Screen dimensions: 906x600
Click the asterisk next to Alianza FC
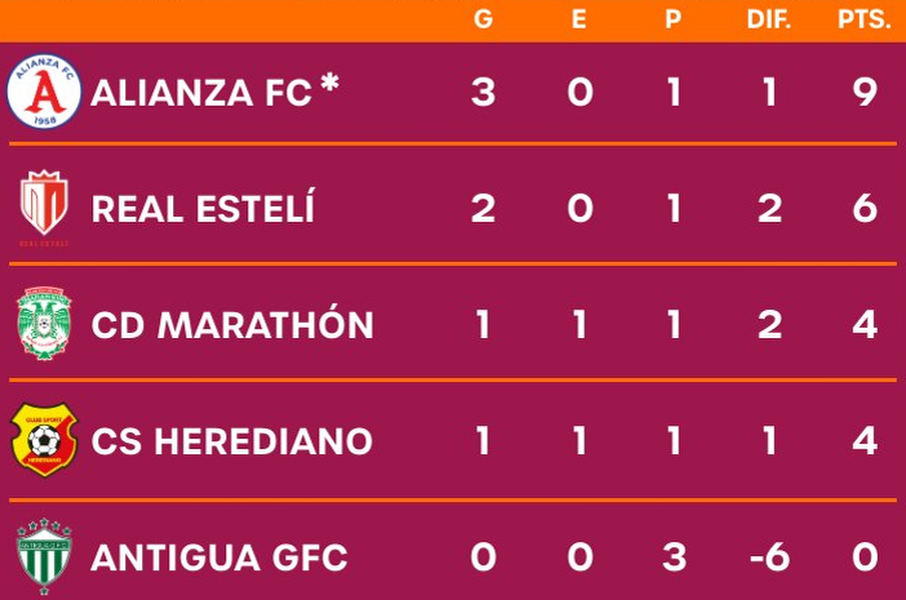(330, 83)
